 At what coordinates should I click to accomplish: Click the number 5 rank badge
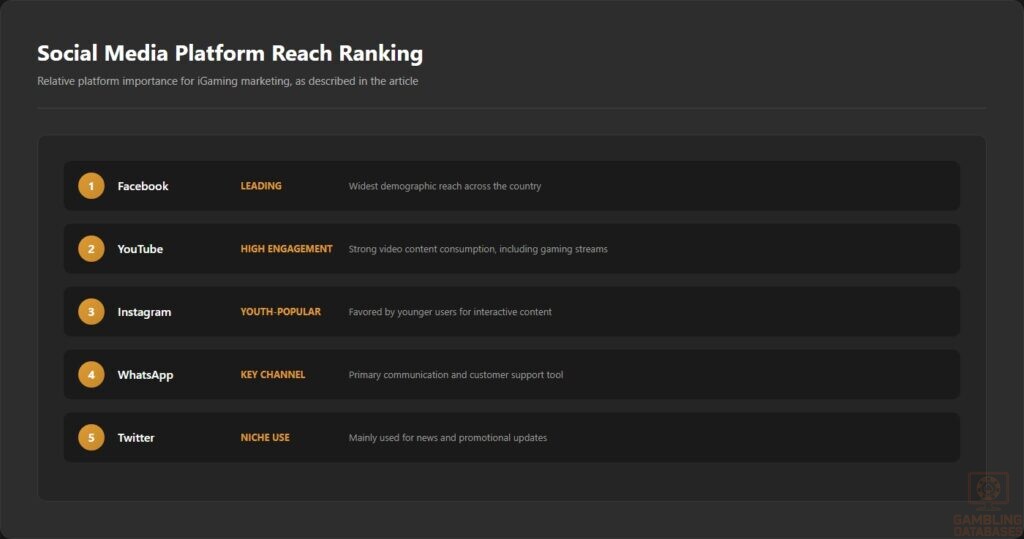91,438
